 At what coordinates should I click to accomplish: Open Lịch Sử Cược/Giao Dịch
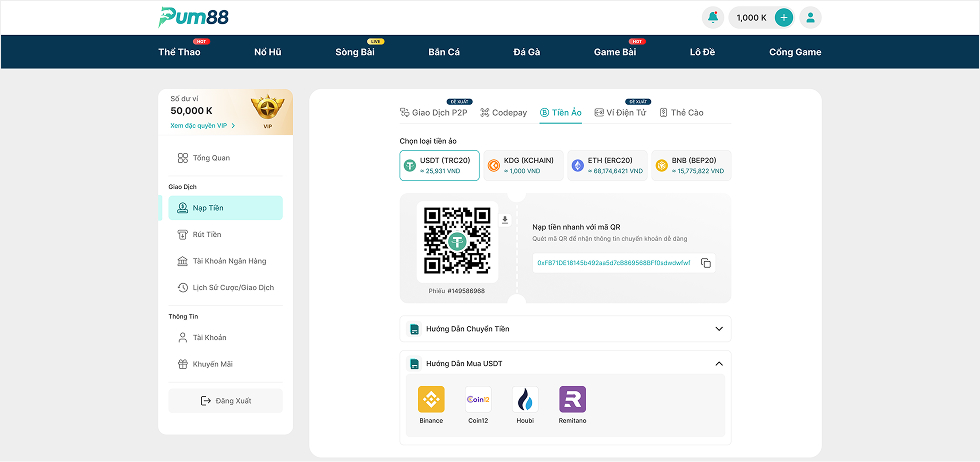225,288
